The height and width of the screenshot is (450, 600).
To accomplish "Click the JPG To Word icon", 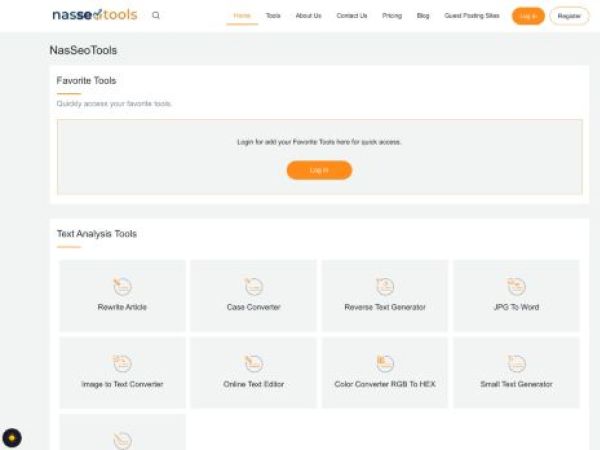I will point(516,286).
